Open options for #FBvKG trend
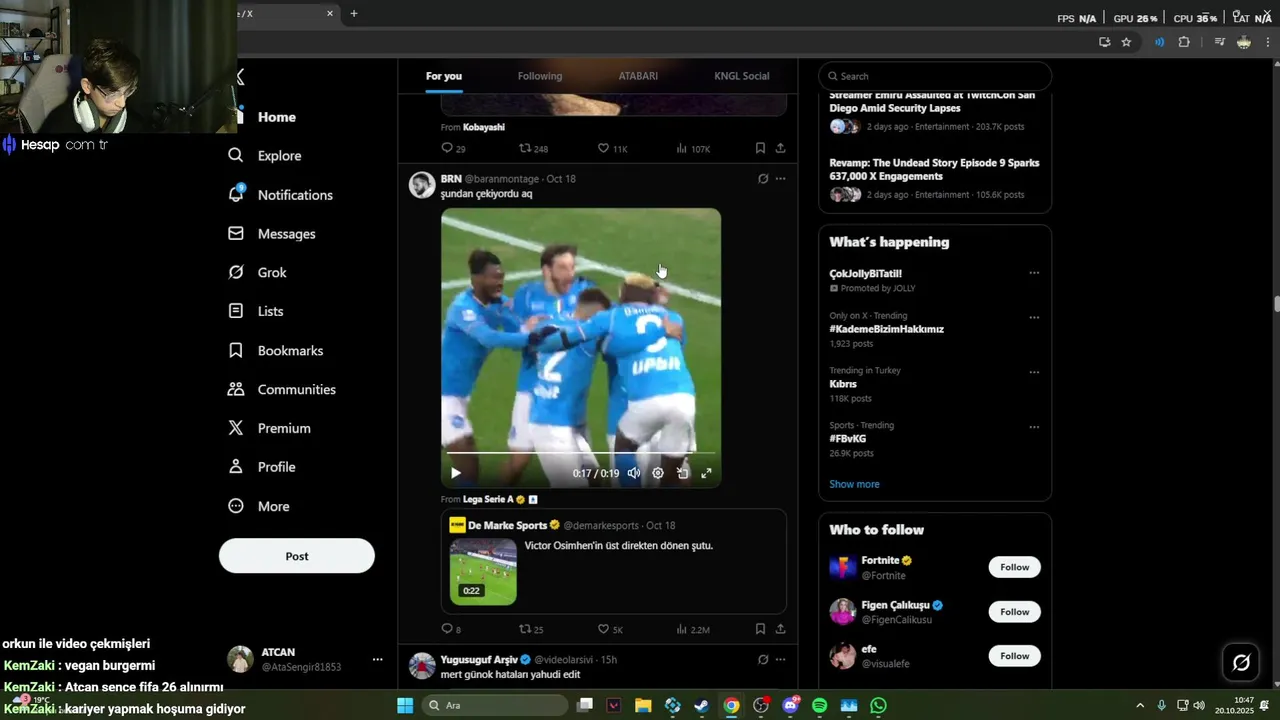This screenshot has height=720, width=1280. click(x=1034, y=427)
